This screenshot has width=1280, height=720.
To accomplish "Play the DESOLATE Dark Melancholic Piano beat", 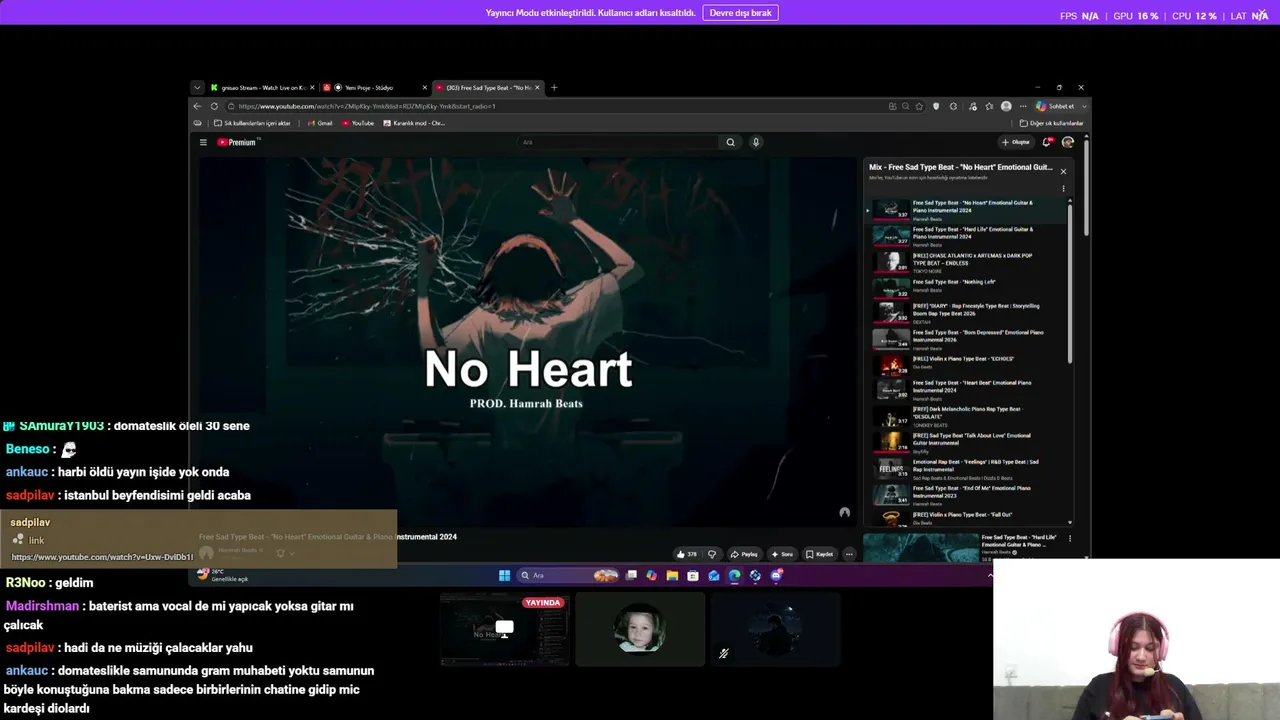I will click(x=968, y=416).
